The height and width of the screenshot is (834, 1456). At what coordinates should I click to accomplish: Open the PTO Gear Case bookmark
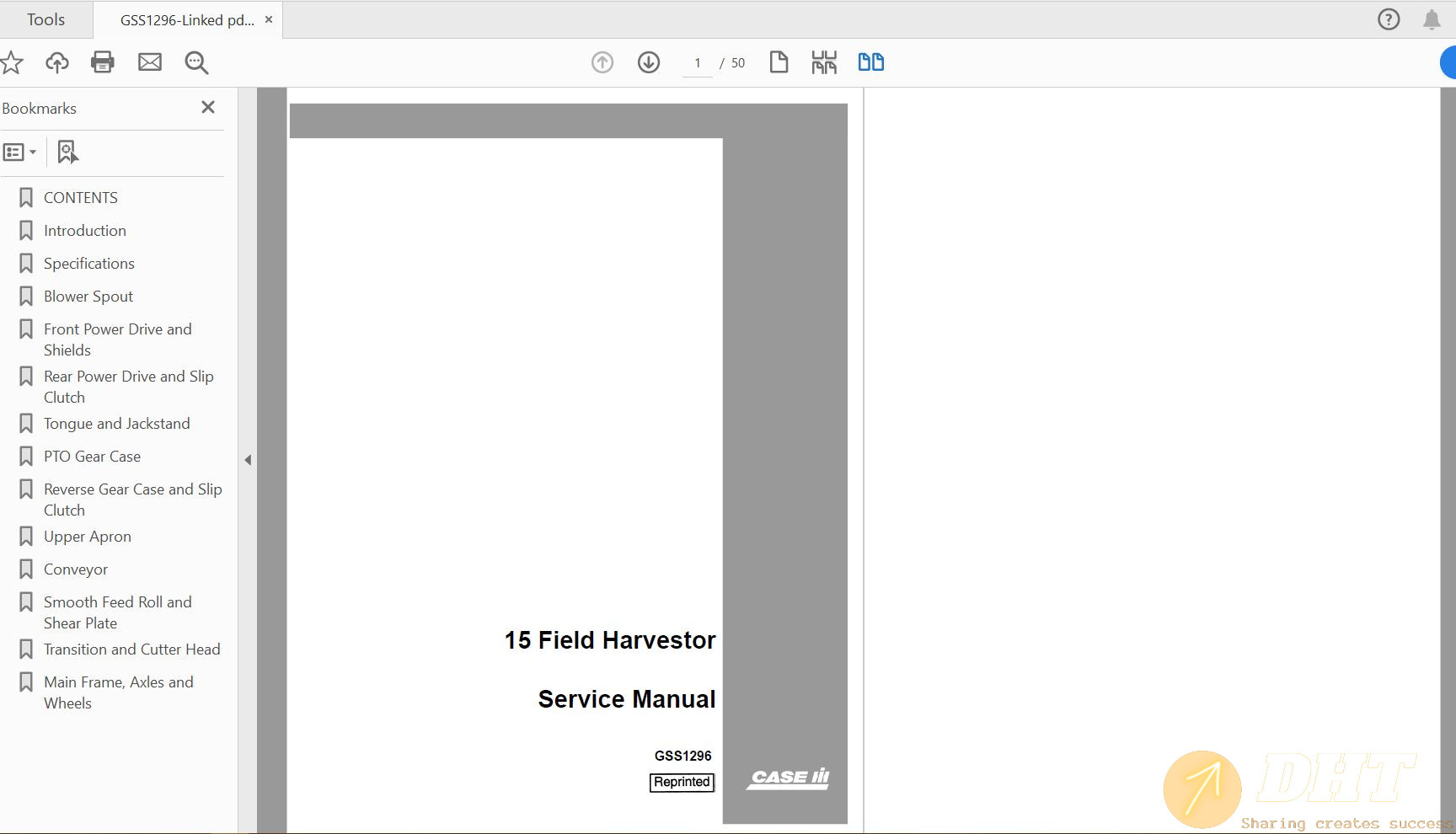point(92,457)
